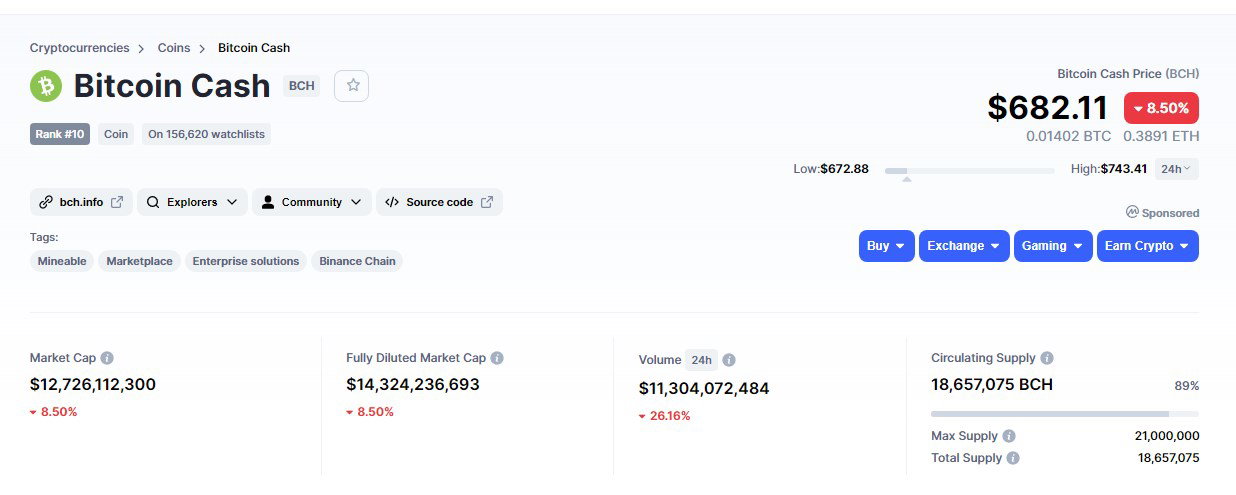
Task: Show Market Cap info tooltip icon
Action: point(107,358)
